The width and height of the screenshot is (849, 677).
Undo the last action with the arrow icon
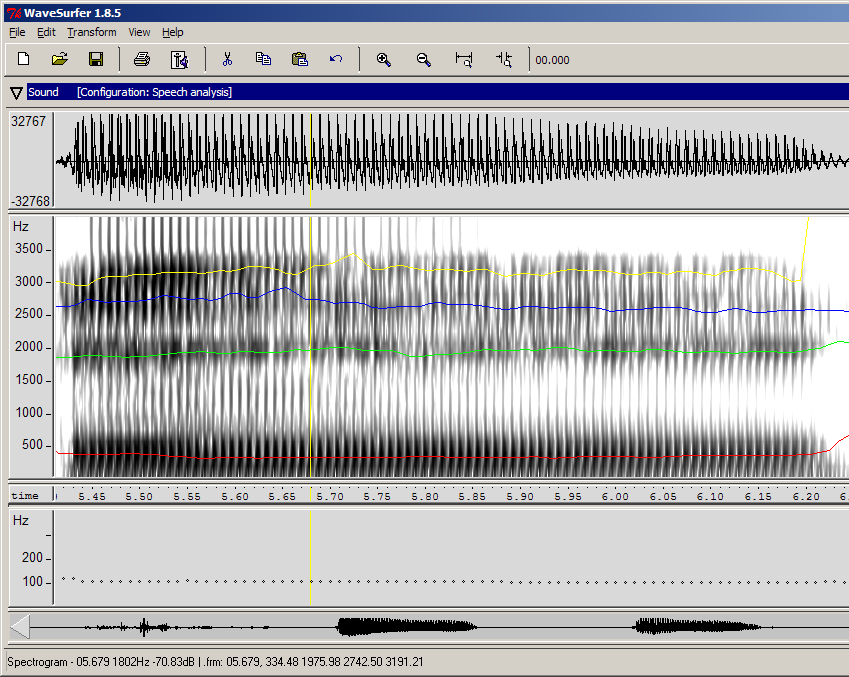336,59
